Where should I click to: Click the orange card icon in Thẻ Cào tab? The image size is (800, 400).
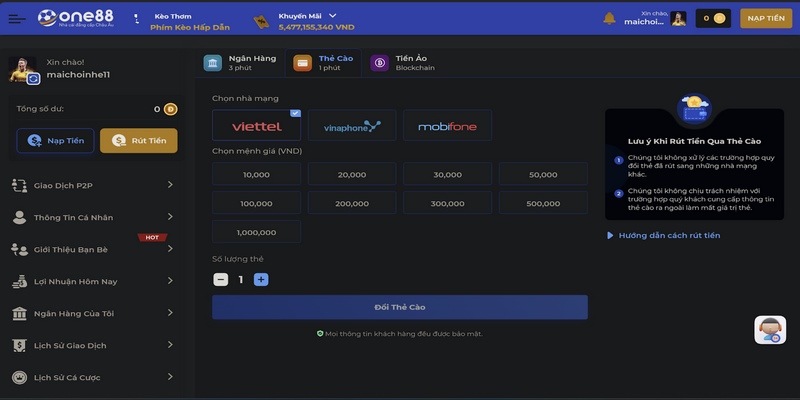(303, 63)
